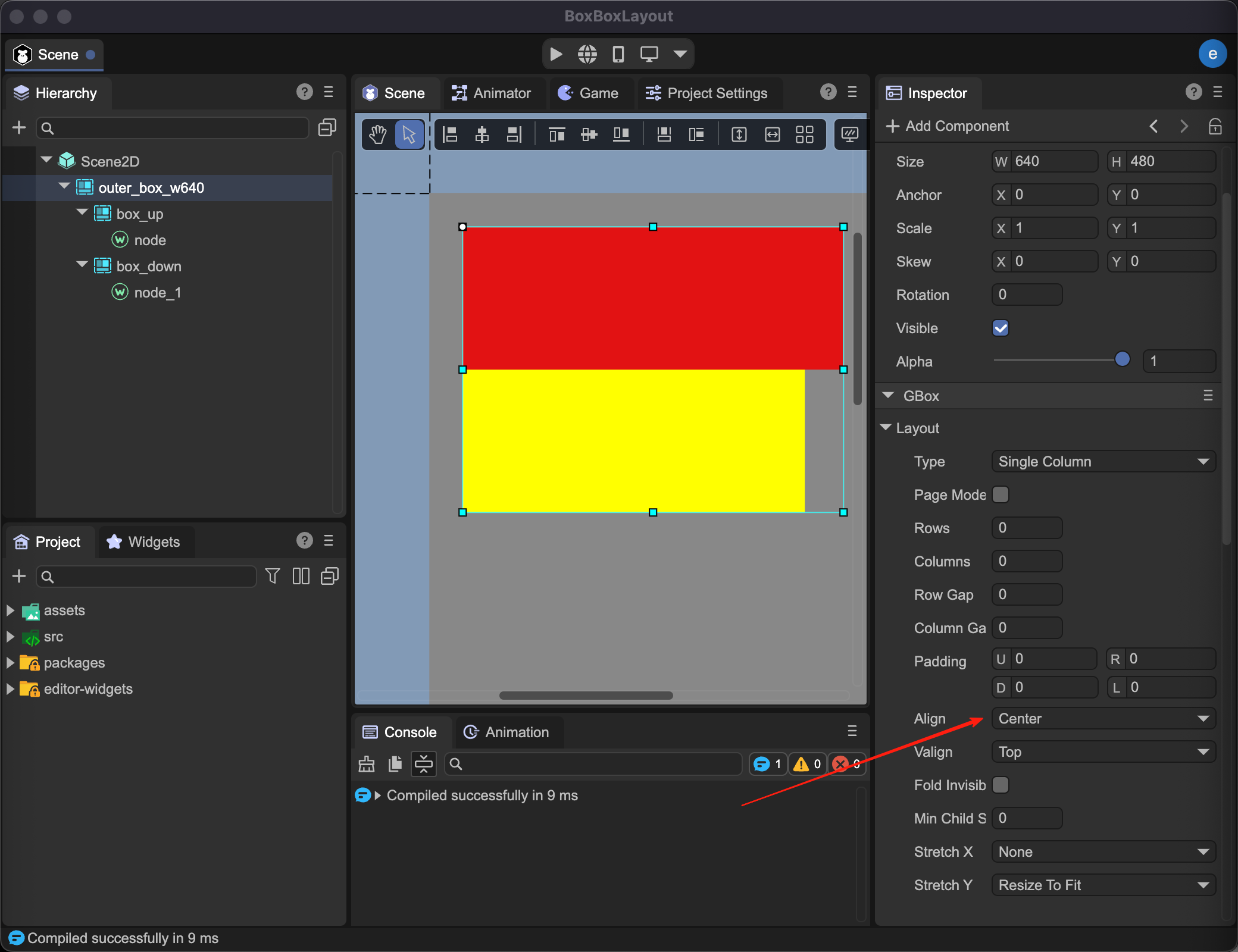Open the Widgets tab
This screenshot has height=952, width=1238.
[144, 541]
